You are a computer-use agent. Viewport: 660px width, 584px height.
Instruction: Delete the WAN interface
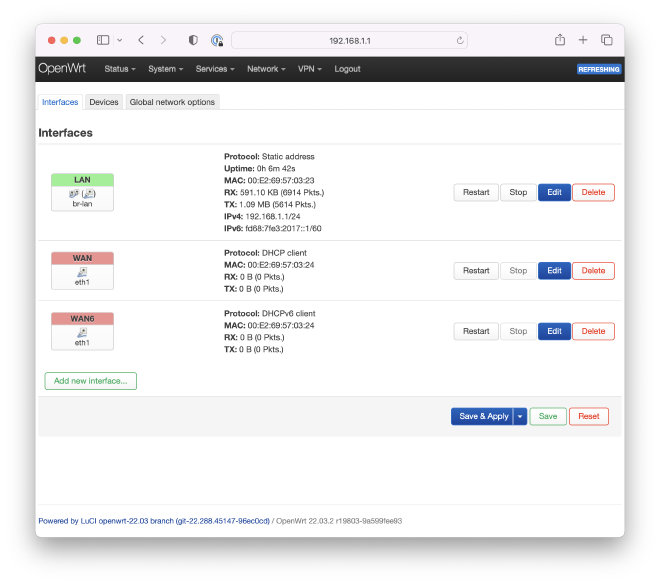click(593, 271)
